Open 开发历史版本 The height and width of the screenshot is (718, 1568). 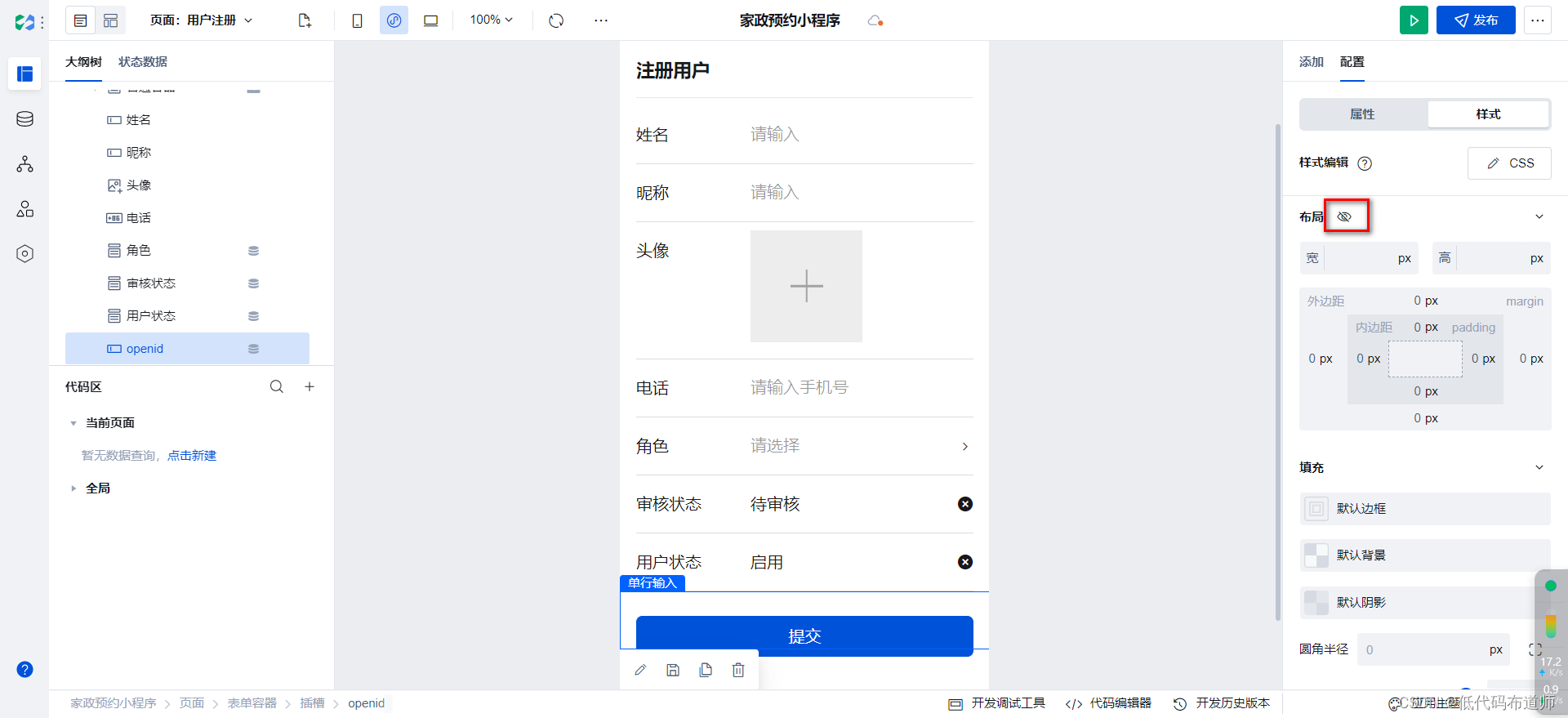pos(1222,703)
